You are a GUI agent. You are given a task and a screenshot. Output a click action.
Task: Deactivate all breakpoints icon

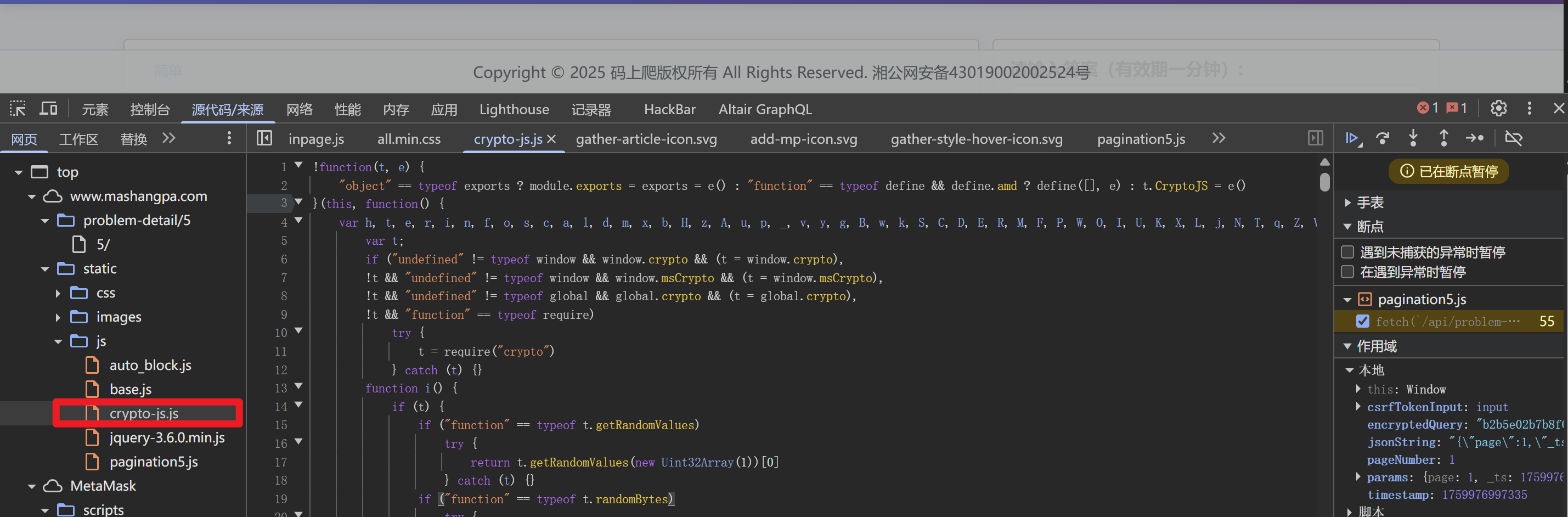(x=1514, y=139)
